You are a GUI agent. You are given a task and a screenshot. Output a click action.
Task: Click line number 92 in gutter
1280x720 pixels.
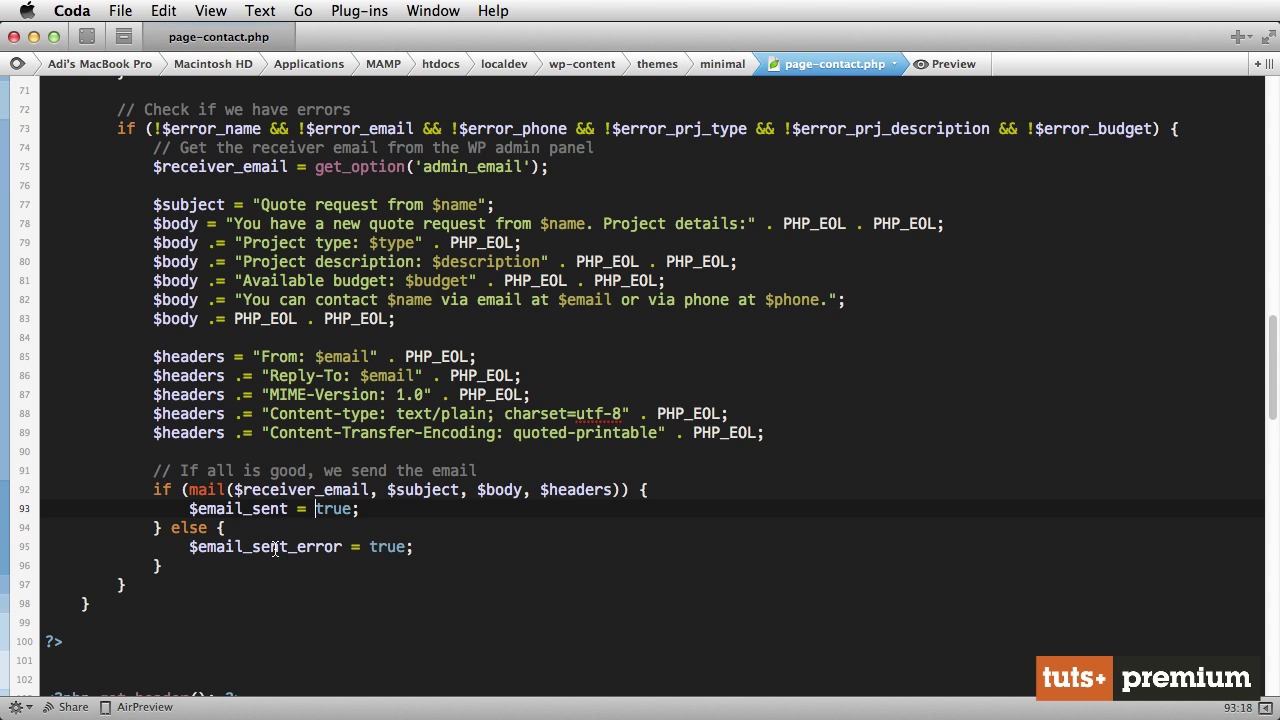[x=23, y=490]
